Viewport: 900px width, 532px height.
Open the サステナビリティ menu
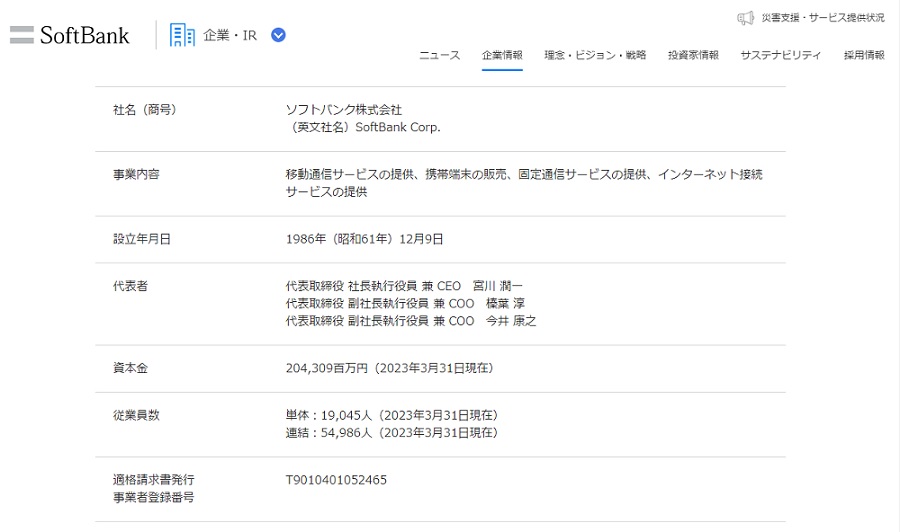click(781, 55)
